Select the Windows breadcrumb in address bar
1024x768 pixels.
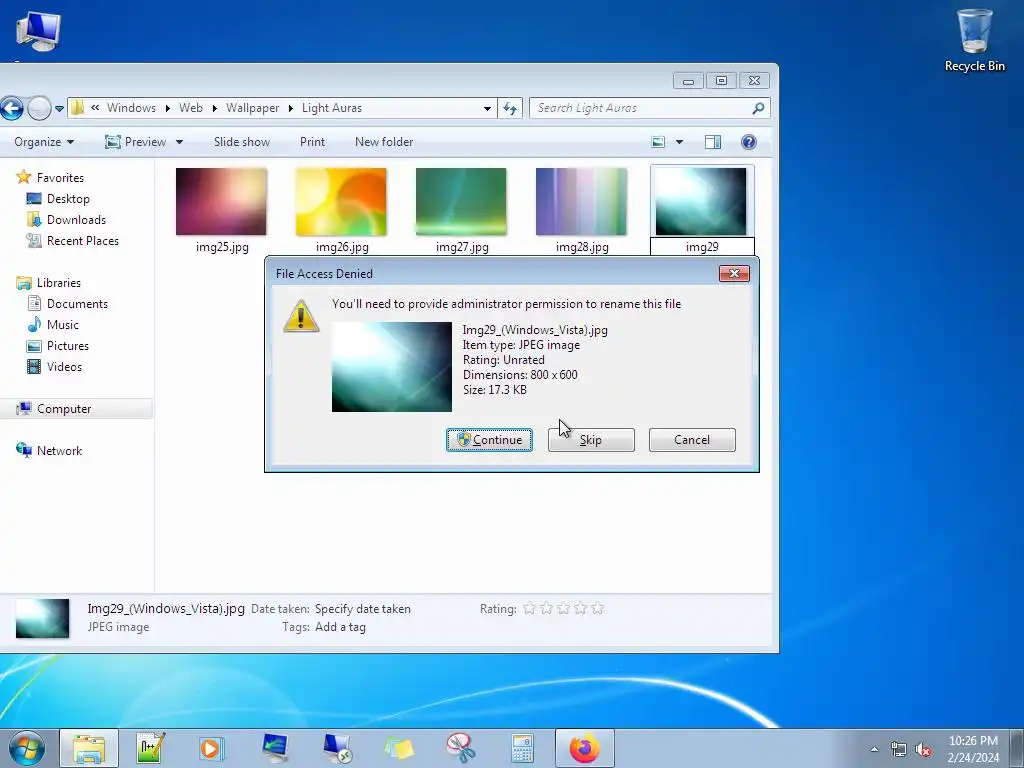[131, 108]
